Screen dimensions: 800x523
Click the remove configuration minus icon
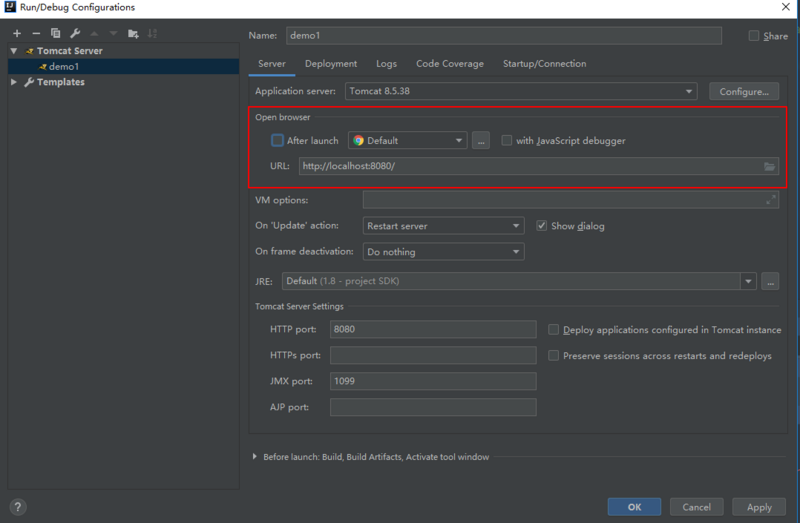coord(36,33)
